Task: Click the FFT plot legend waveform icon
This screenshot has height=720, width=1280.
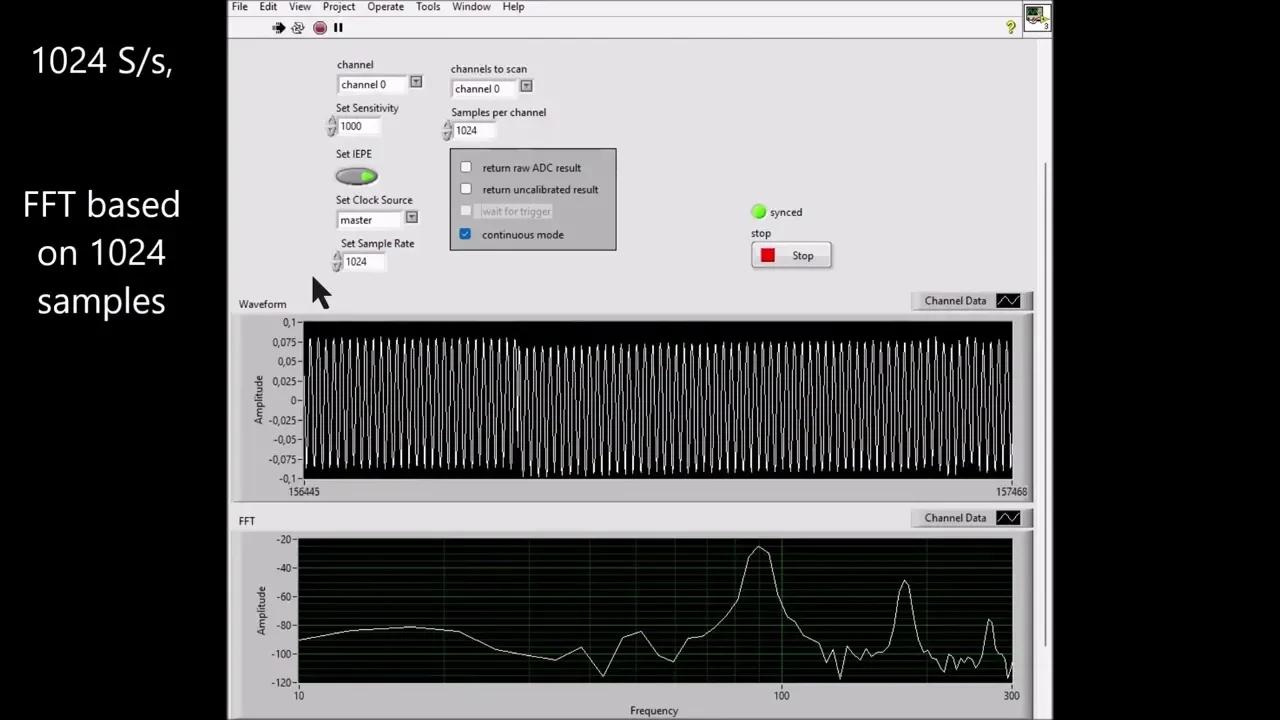Action: coord(1008,517)
